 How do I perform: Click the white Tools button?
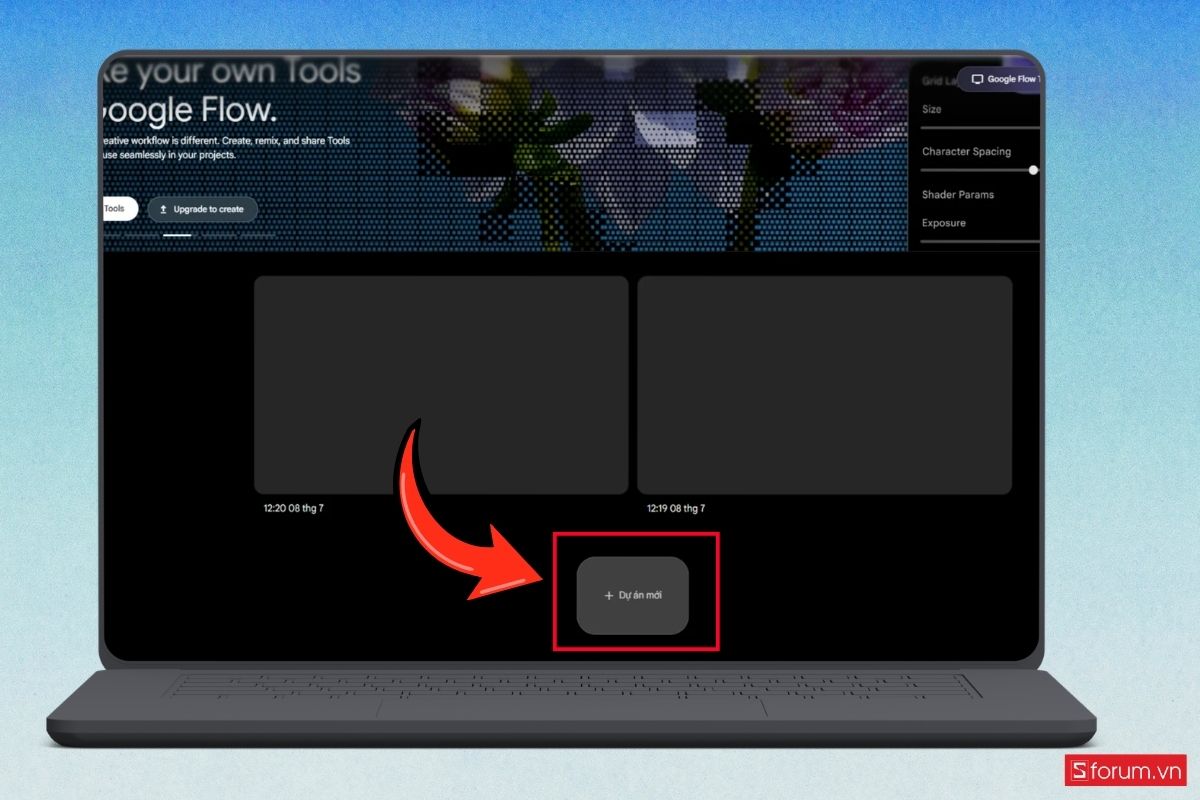[120, 209]
